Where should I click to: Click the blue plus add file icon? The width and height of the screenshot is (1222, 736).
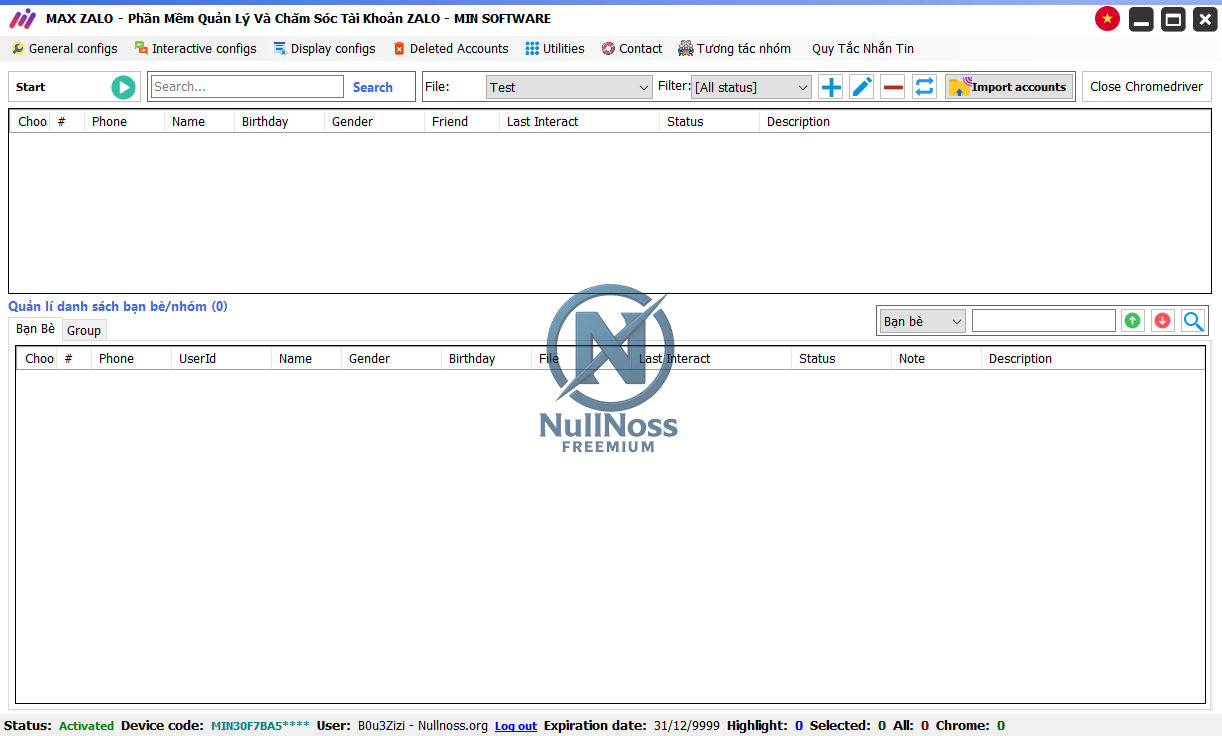point(830,87)
